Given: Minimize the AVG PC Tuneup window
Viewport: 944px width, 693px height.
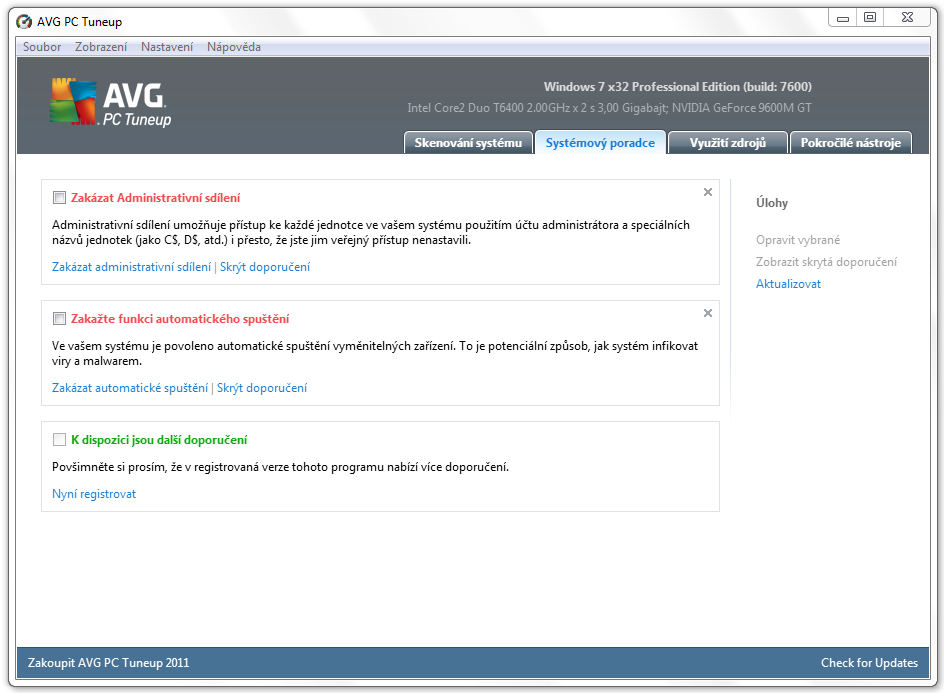Looking at the screenshot, I should click(843, 18).
